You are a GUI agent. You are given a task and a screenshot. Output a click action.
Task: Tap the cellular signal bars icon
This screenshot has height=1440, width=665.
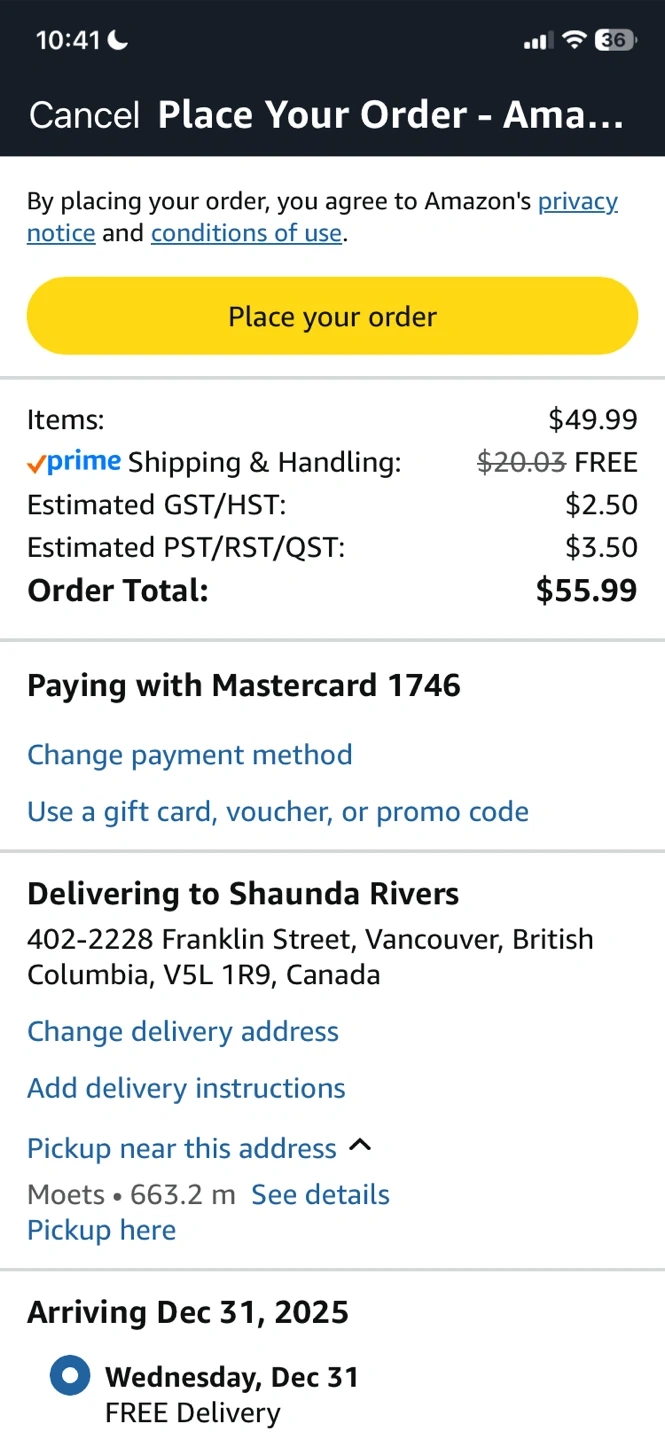point(537,41)
